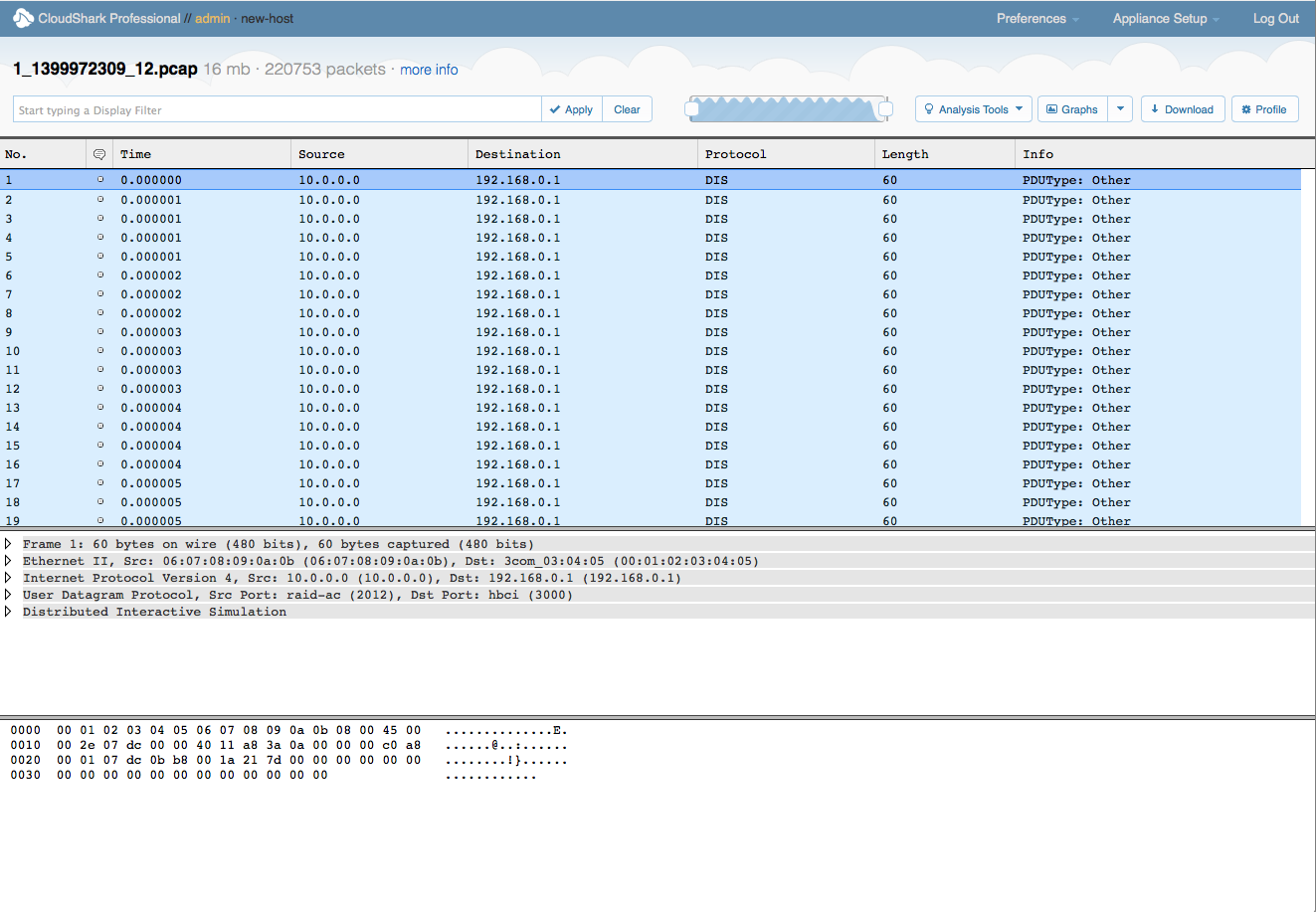Click the annotation icon in packet 7 row
The width and height of the screenshot is (1316, 912).
(99, 293)
